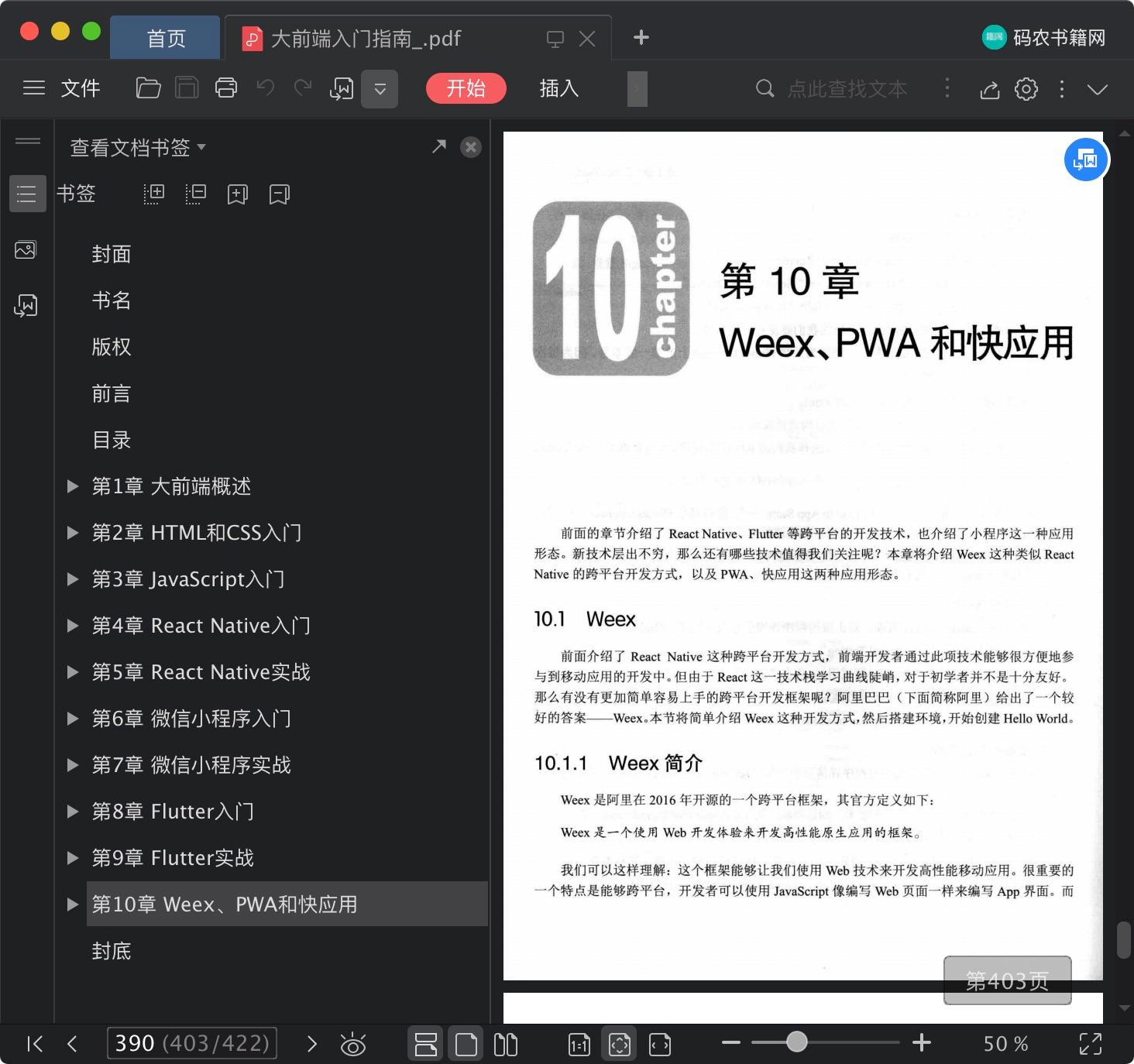The image size is (1134, 1064).
Task: Switch to the 开始 ribbon tab
Action: pyautogui.click(x=466, y=88)
